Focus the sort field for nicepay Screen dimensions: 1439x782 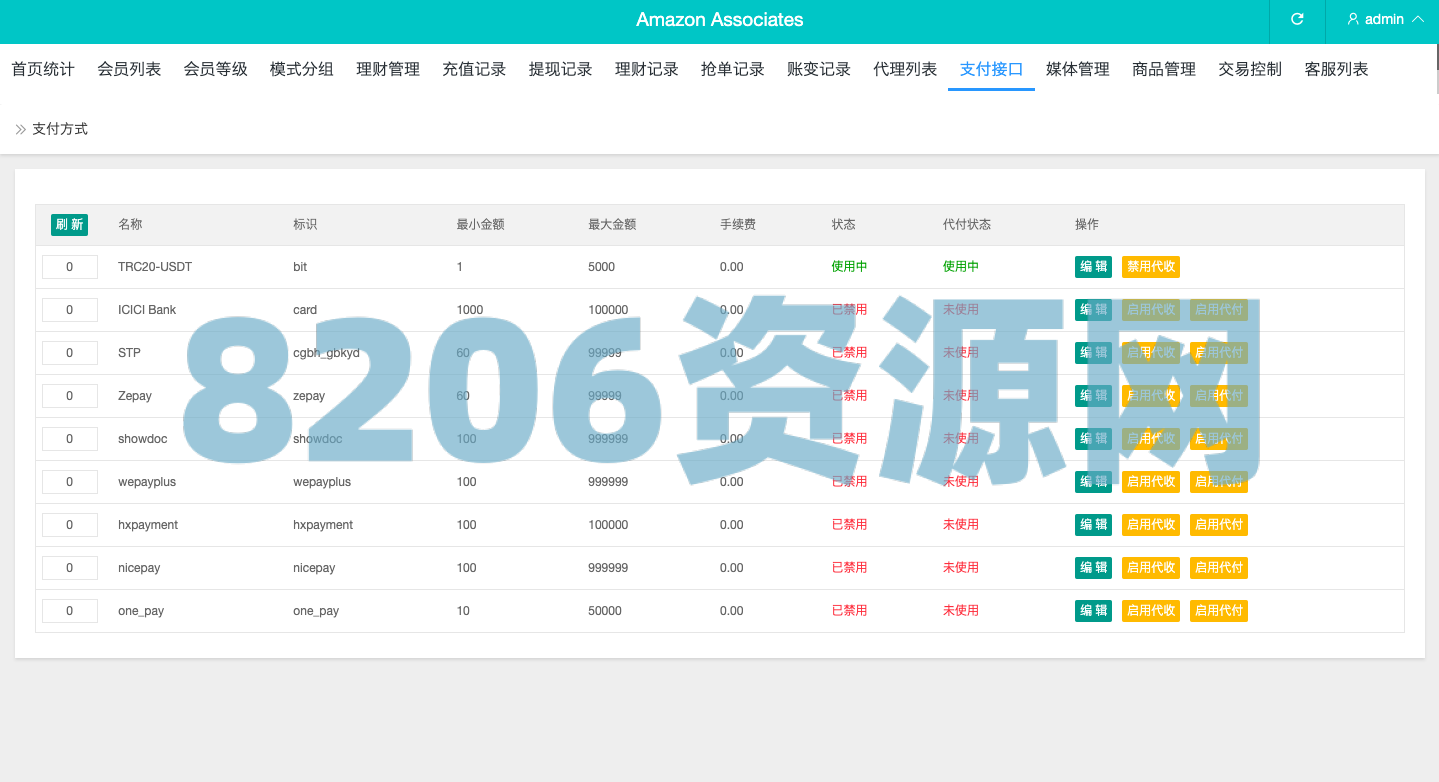click(x=69, y=568)
